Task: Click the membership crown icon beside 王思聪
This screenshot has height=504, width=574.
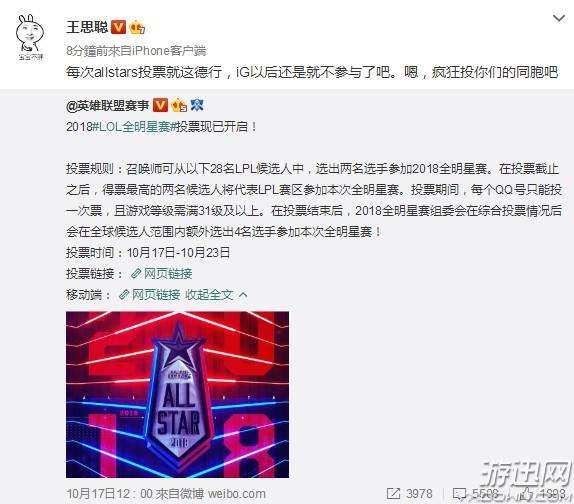Action: [x=137, y=27]
